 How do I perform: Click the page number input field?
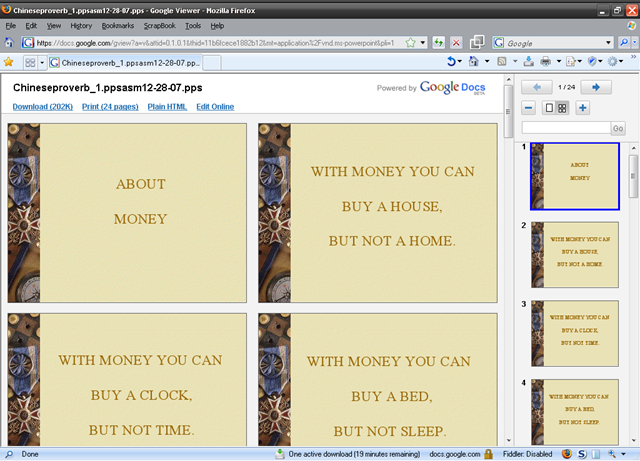[x=566, y=128]
